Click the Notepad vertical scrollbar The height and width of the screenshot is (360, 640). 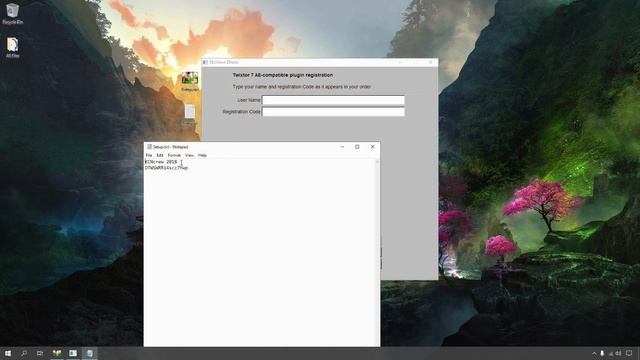tap(377, 252)
